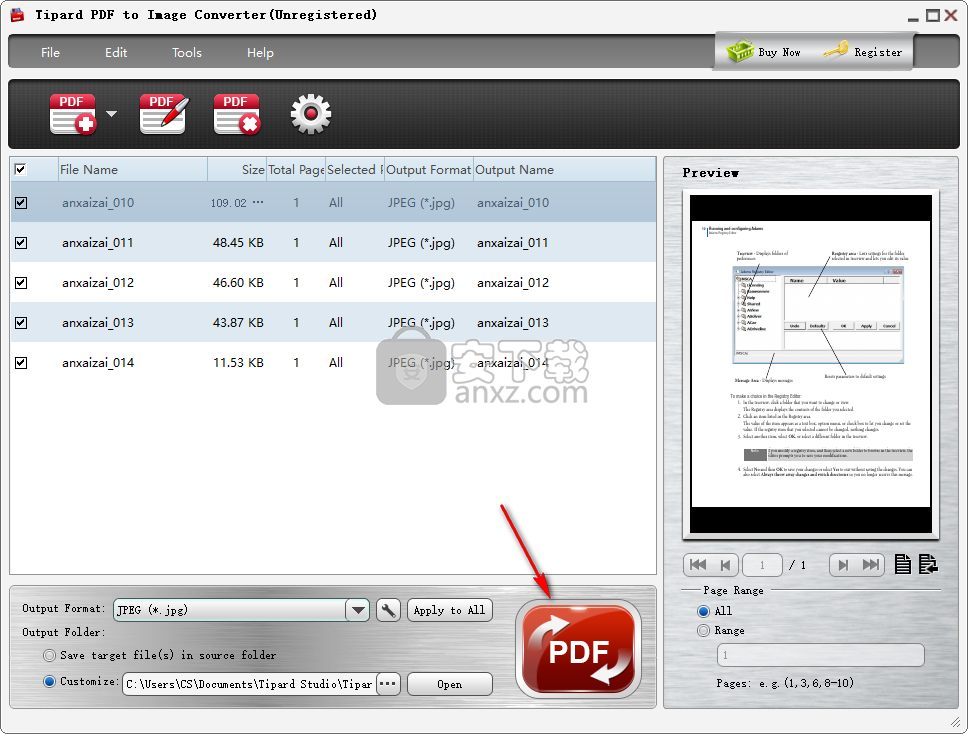This screenshot has width=968, height=734.
Task: Uncheck the anxaizai_013 row checkbox
Action: (x=21, y=323)
